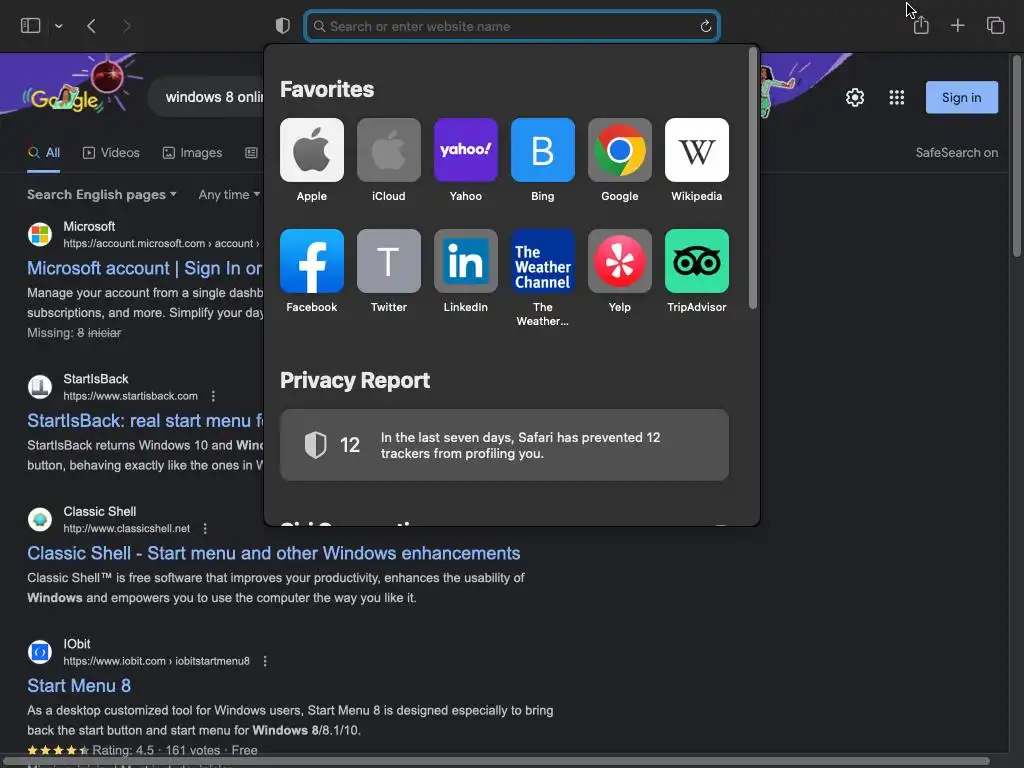Open the StartIsBack result title link
This screenshot has width=1024, height=768.
pos(145,421)
